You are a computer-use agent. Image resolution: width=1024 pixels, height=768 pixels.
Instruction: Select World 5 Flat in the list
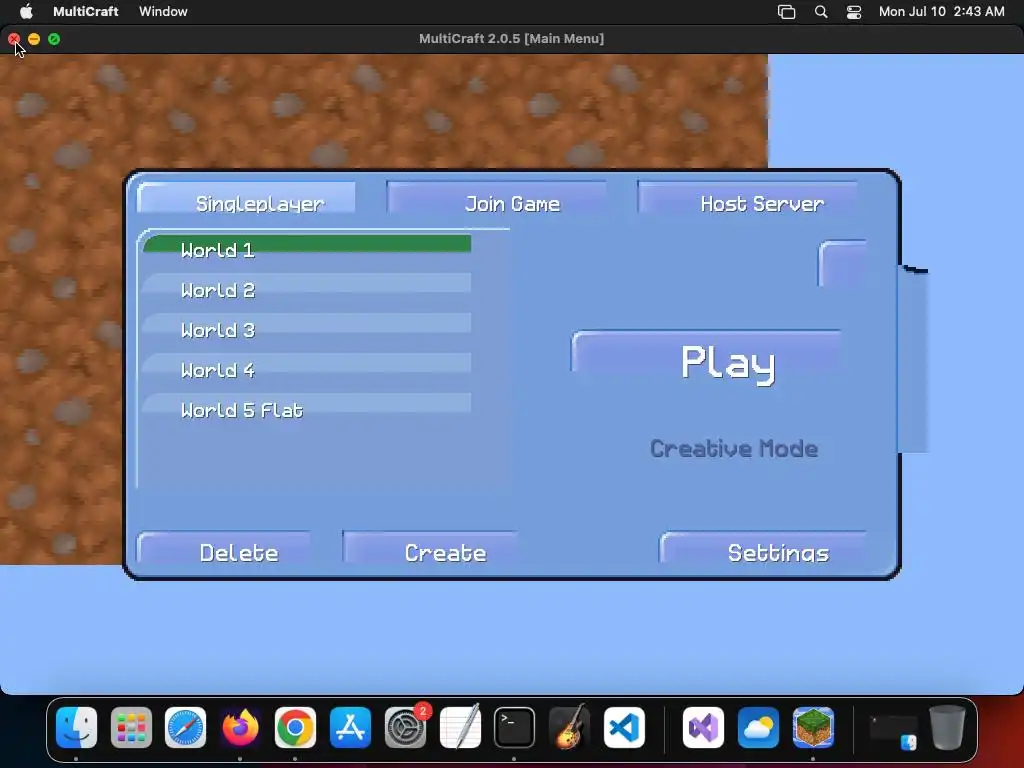(307, 406)
